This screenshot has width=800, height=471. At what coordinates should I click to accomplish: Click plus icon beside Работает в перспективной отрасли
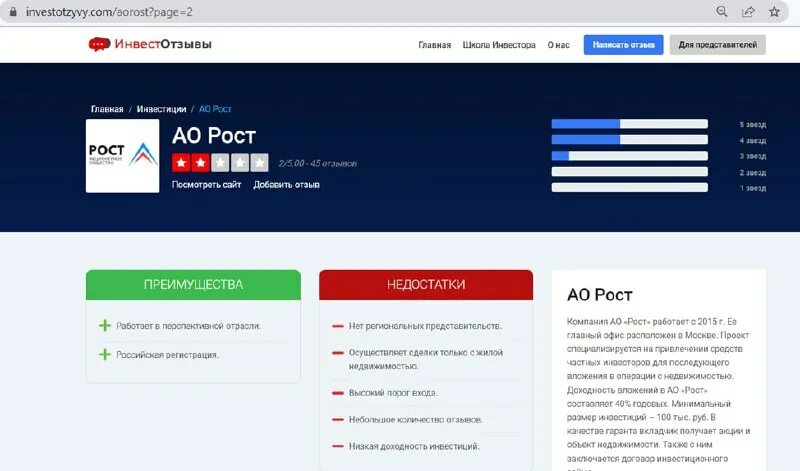pos(105,326)
